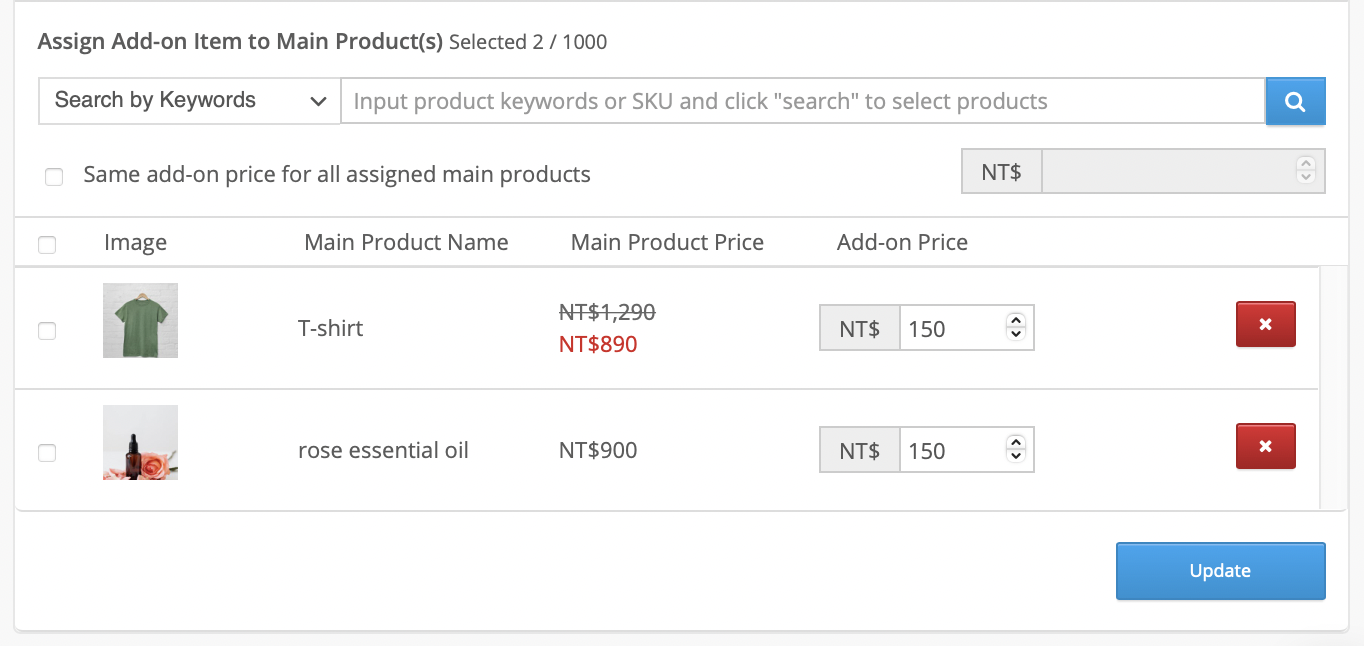1364x646 pixels.
Task: Check the T-shirt row checkbox
Action: tap(47, 331)
